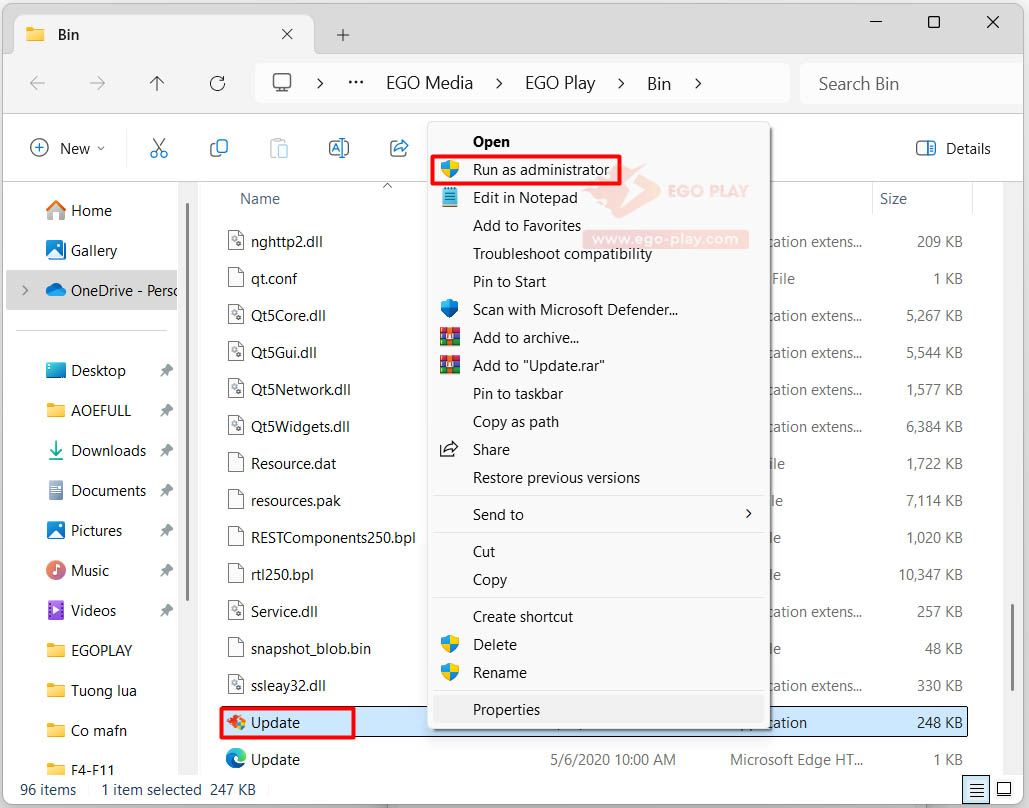Close the Bin tab
Image resolution: width=1029 pixels, height=808 pixels.
tap(287, 34)
